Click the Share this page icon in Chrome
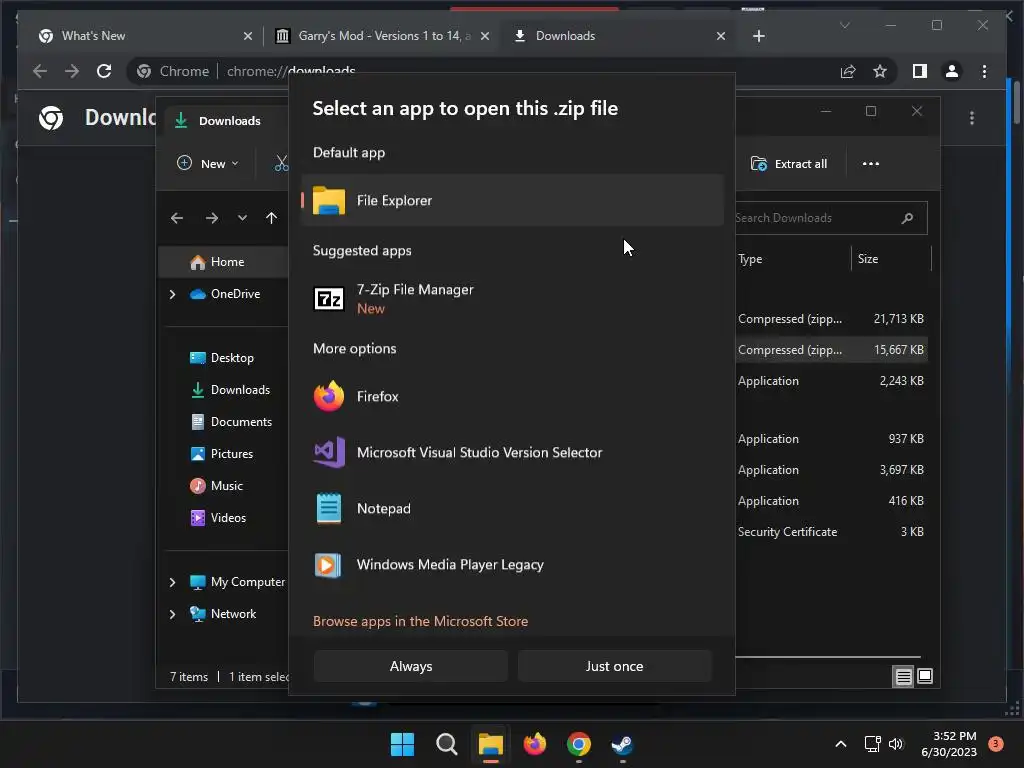The width and height of the screenshot is (1024, 768). coord(848,71)
